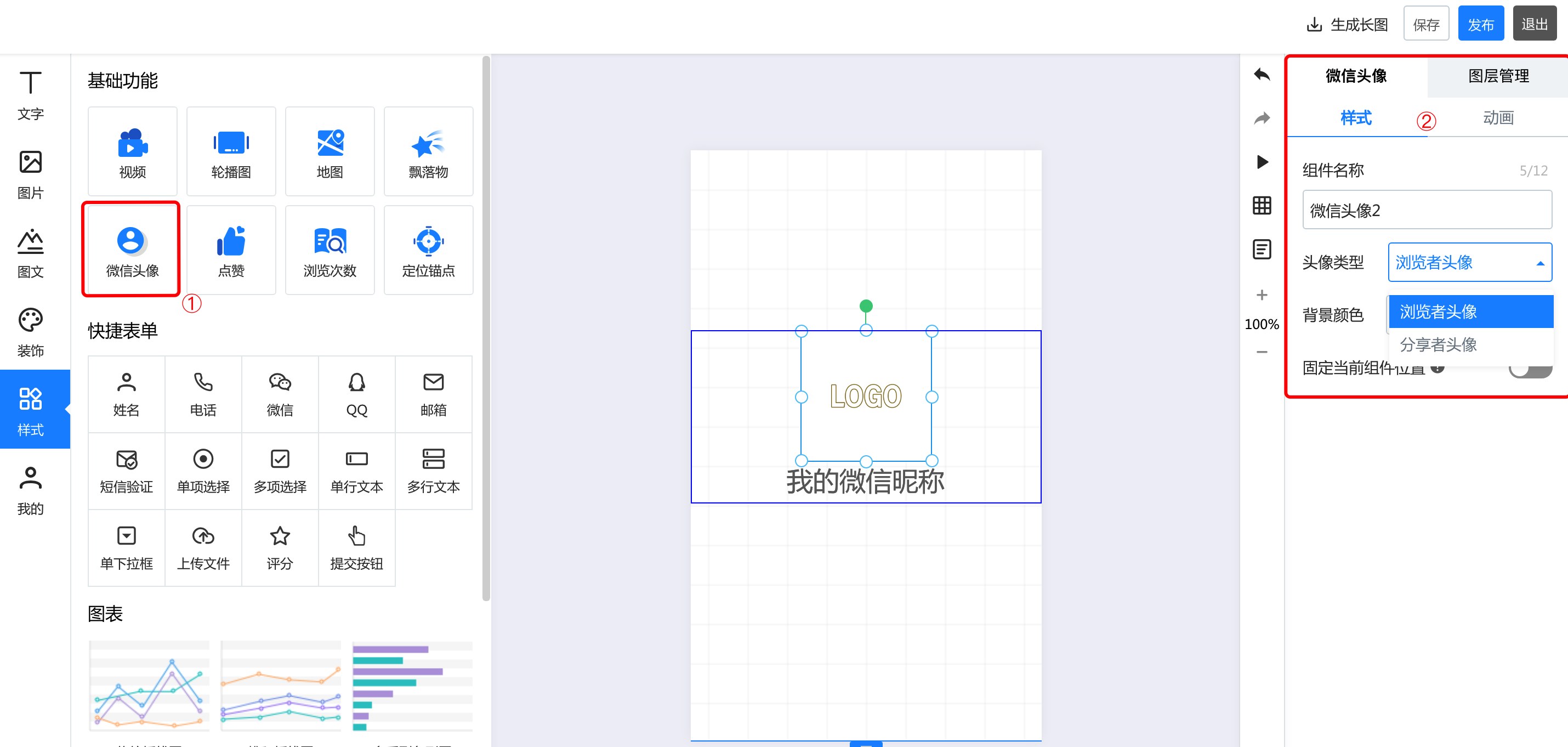Viewport: 1568px width, 747px height.
Task: Add the 飘落物 falling objects effect
Action: (428, 151)
